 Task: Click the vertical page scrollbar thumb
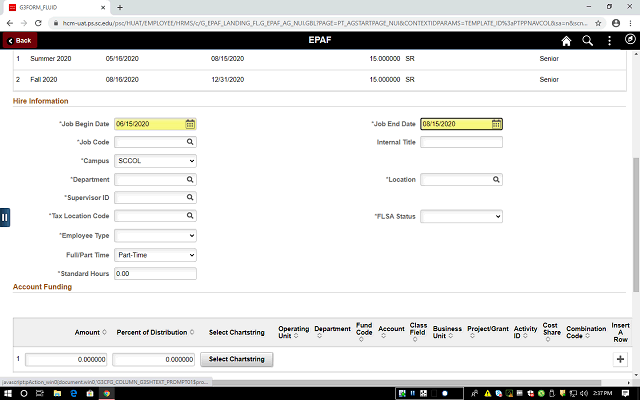pyautogui.click(x=636, y=224)
